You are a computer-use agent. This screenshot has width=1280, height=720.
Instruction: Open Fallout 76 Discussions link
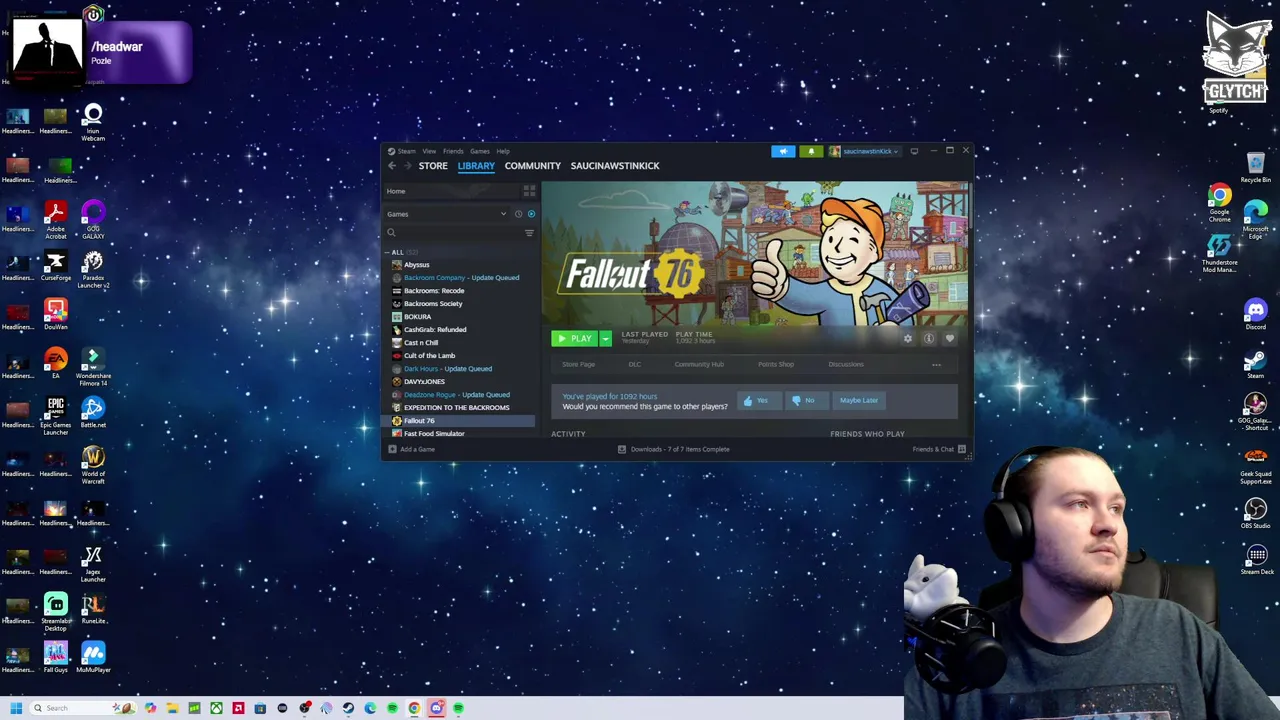845,365
